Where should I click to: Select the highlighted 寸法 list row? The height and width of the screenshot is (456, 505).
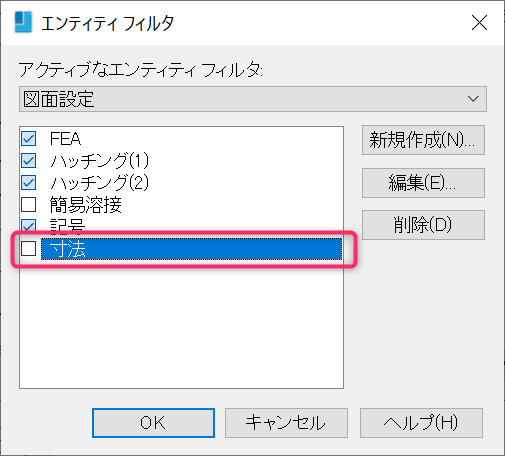(192, 249)
